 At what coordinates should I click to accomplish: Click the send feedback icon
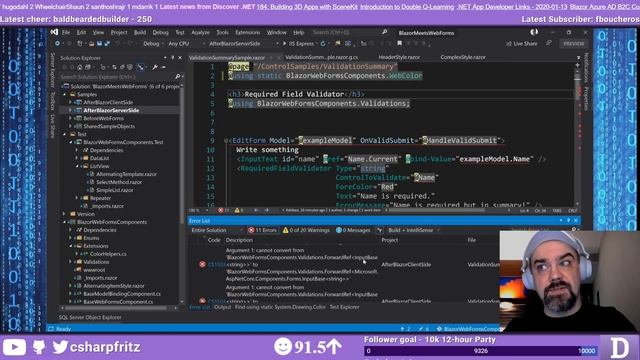coord(549,43)
